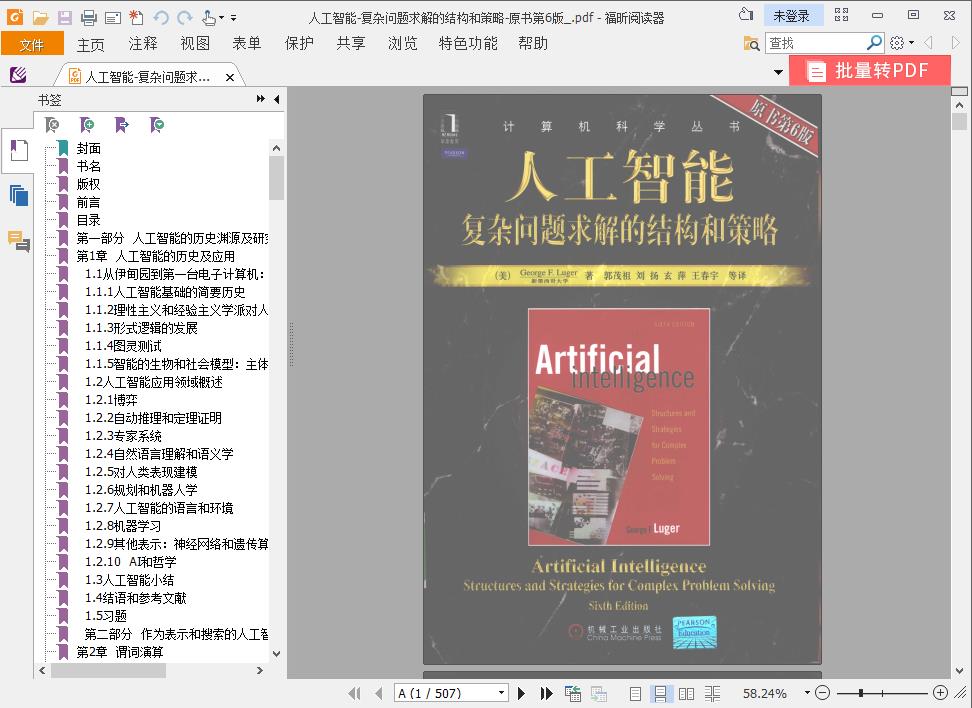The height and width of the screenshot is (708, 972).
Task: Click the set bookmark destination icon
Action: tap(122, 125)
